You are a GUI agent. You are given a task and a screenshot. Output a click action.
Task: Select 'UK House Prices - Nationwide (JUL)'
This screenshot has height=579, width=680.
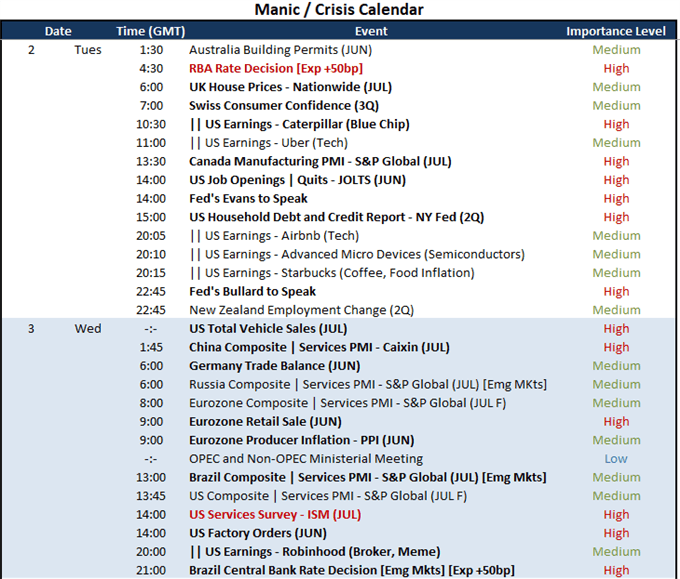click(x=290, y=87)
